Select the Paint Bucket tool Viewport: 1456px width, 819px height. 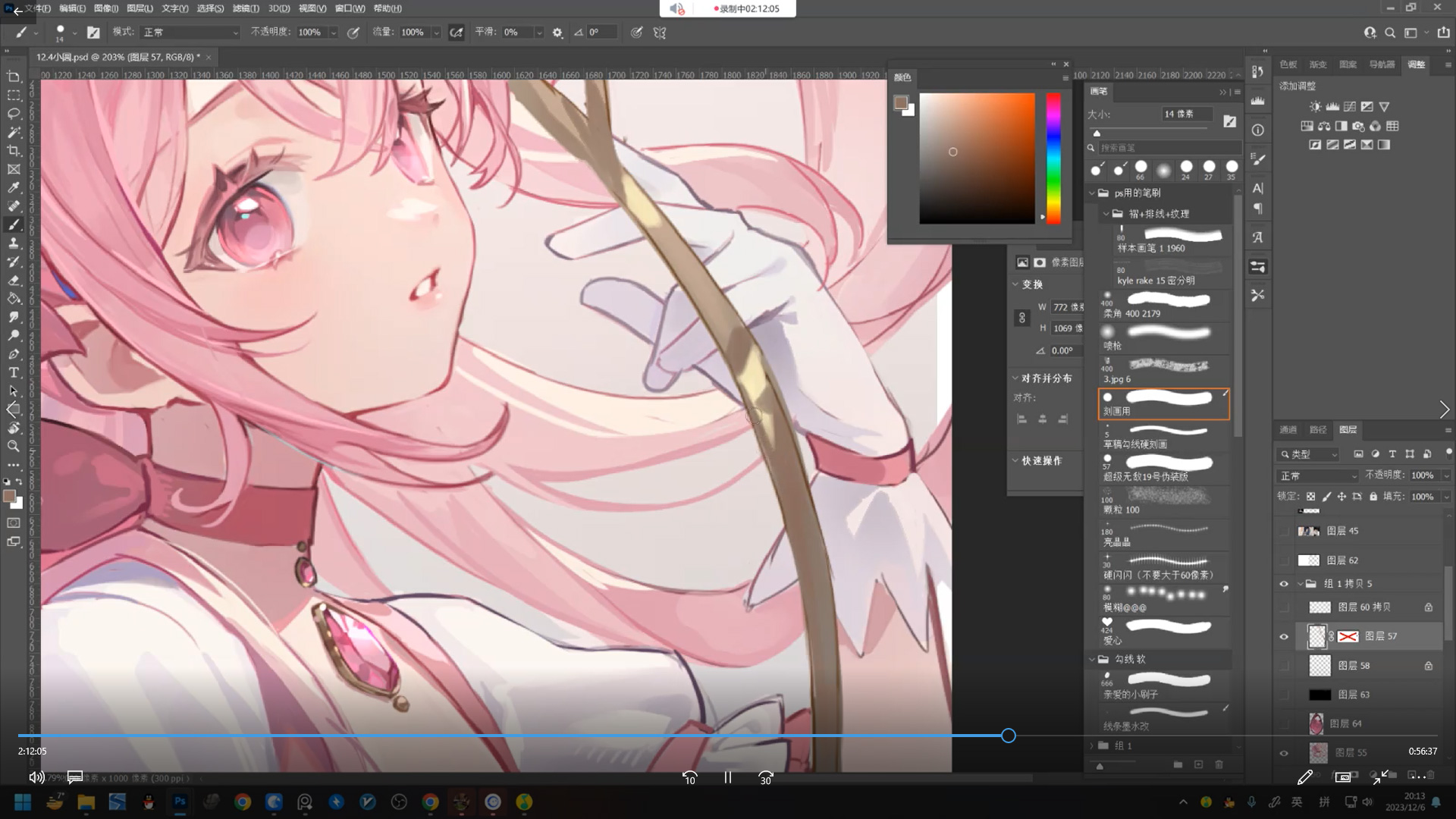(x=14, y=299)
